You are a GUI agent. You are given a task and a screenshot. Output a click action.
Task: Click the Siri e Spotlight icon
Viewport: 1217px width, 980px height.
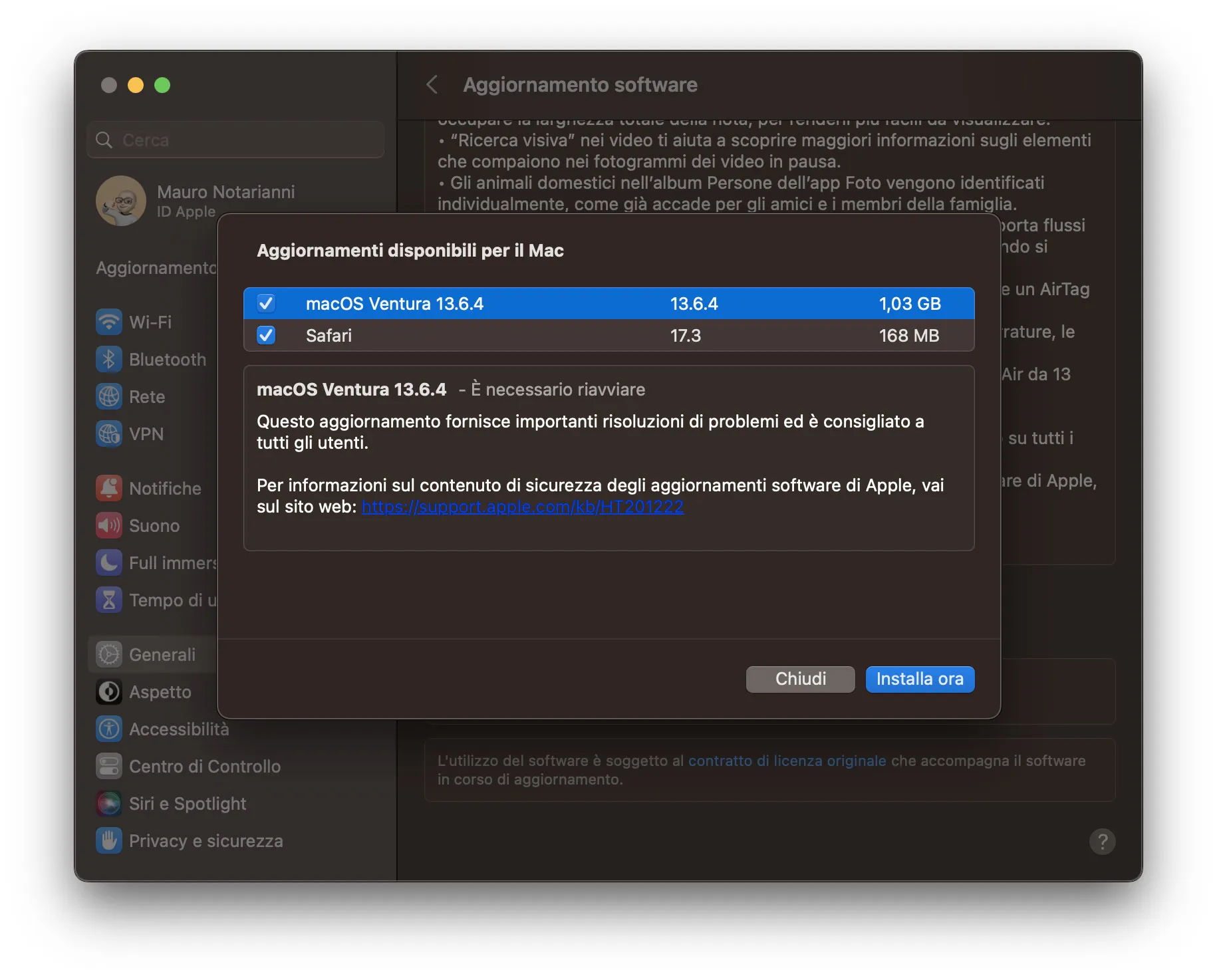109,804
